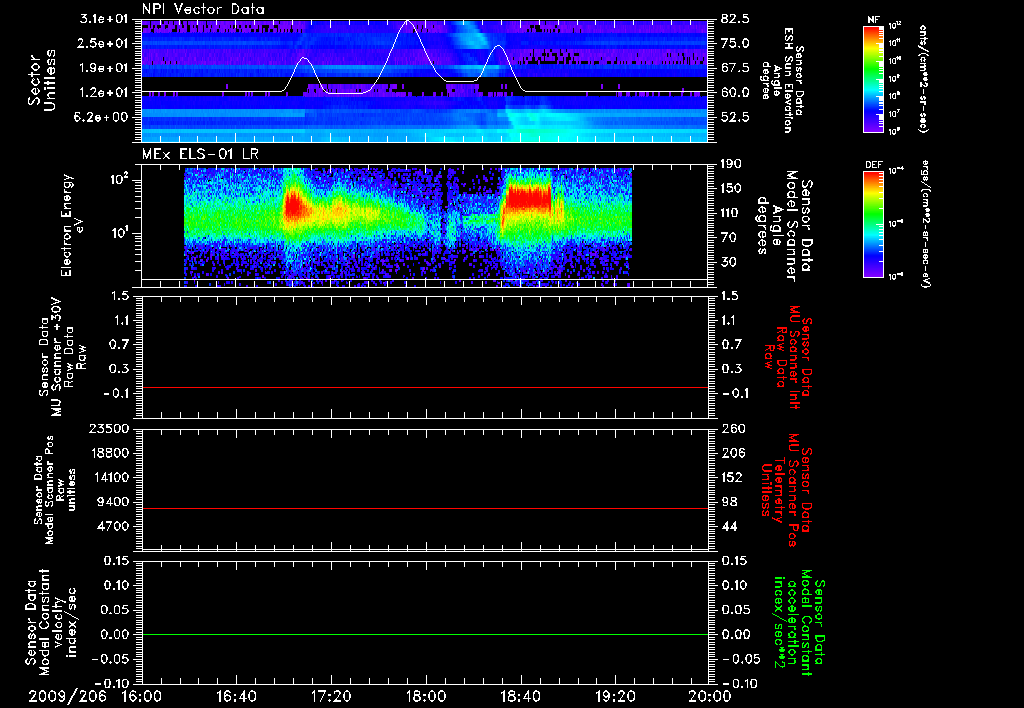This screenshot has width=1024, height=708.
Task: Click the 206 telemetry axis value
Action: [733, 453]
